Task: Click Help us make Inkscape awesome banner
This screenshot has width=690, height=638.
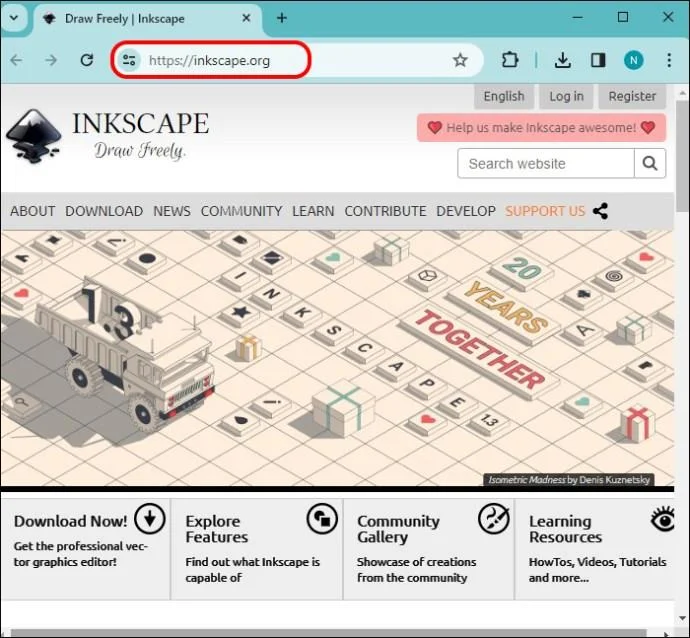Action: pyautogui.click(x=541, y=128)
